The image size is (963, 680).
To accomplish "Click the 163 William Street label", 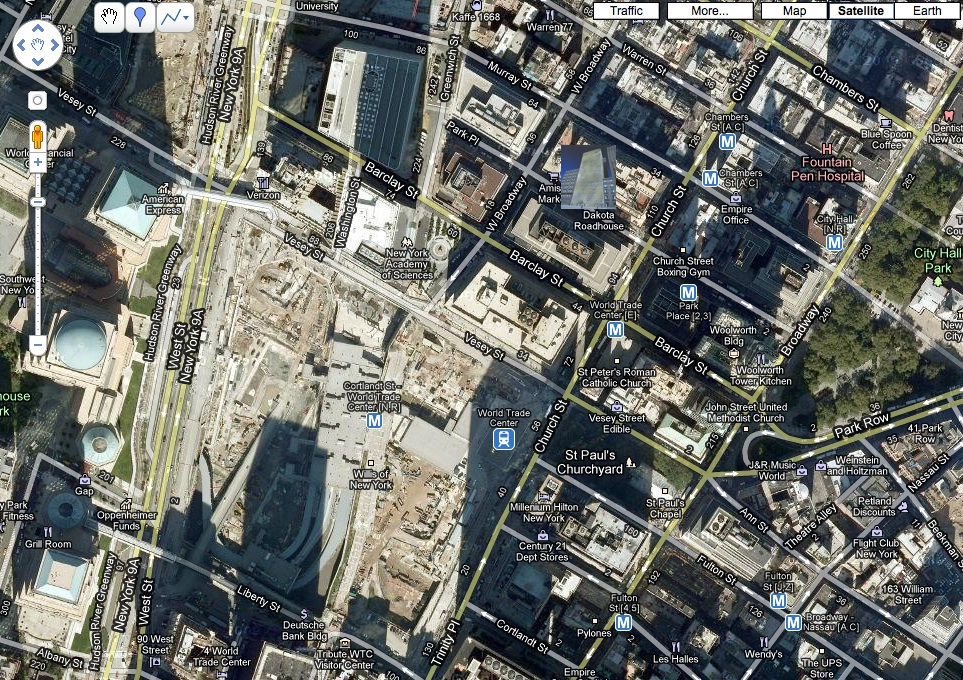I will pyautogui.click(x=908, y=594).
